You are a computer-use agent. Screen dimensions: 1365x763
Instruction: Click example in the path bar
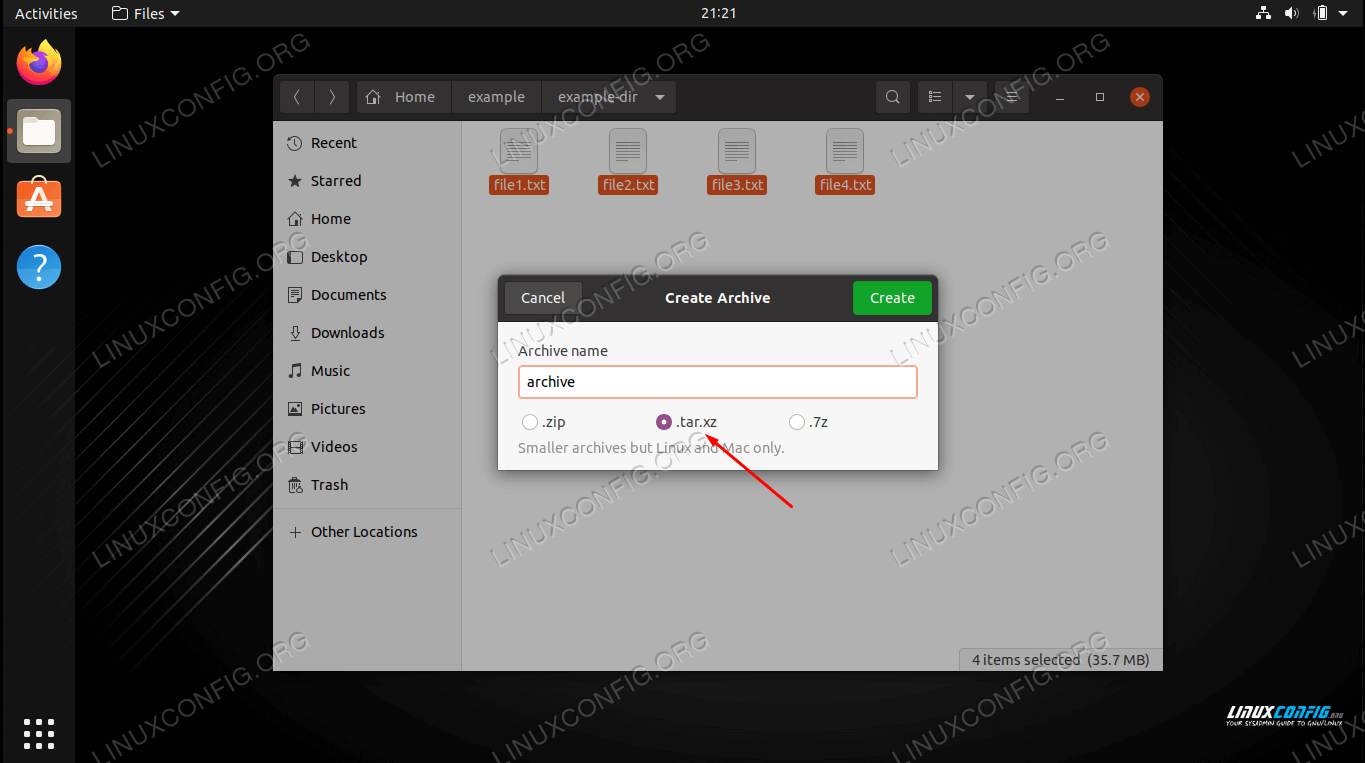(497, 97)
